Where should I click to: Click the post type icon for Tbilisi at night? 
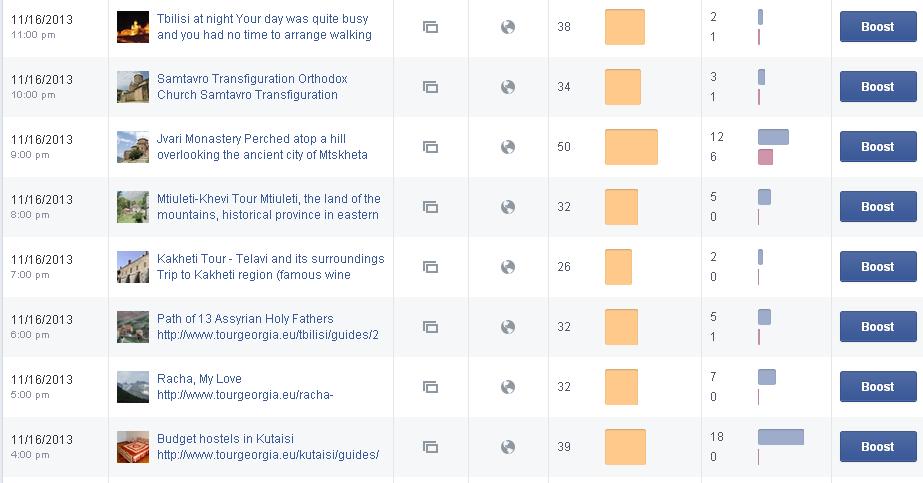coord(430,27)
